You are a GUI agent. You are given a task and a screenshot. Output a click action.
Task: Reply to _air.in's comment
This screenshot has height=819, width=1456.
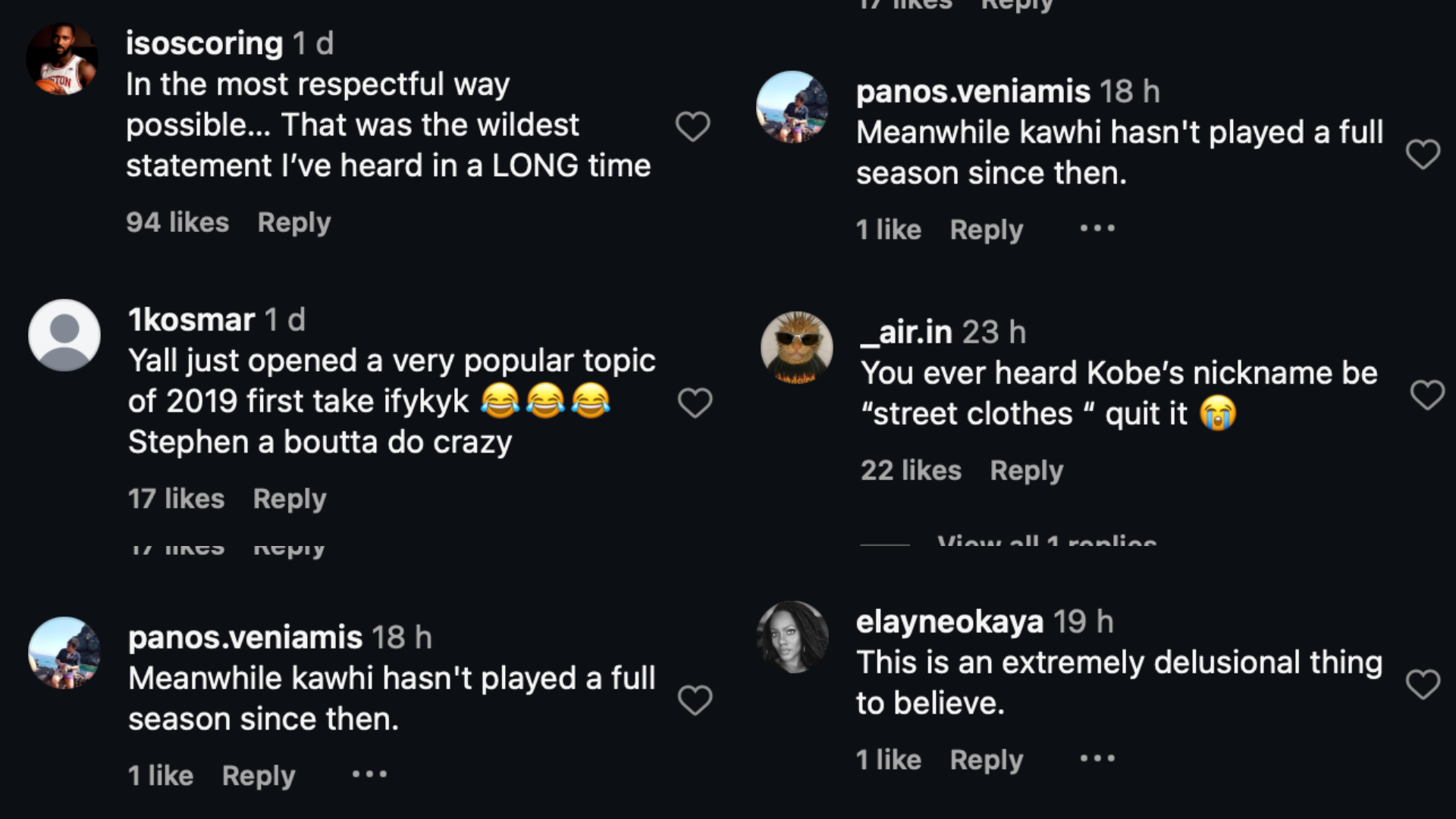[x=1027, y=471]
